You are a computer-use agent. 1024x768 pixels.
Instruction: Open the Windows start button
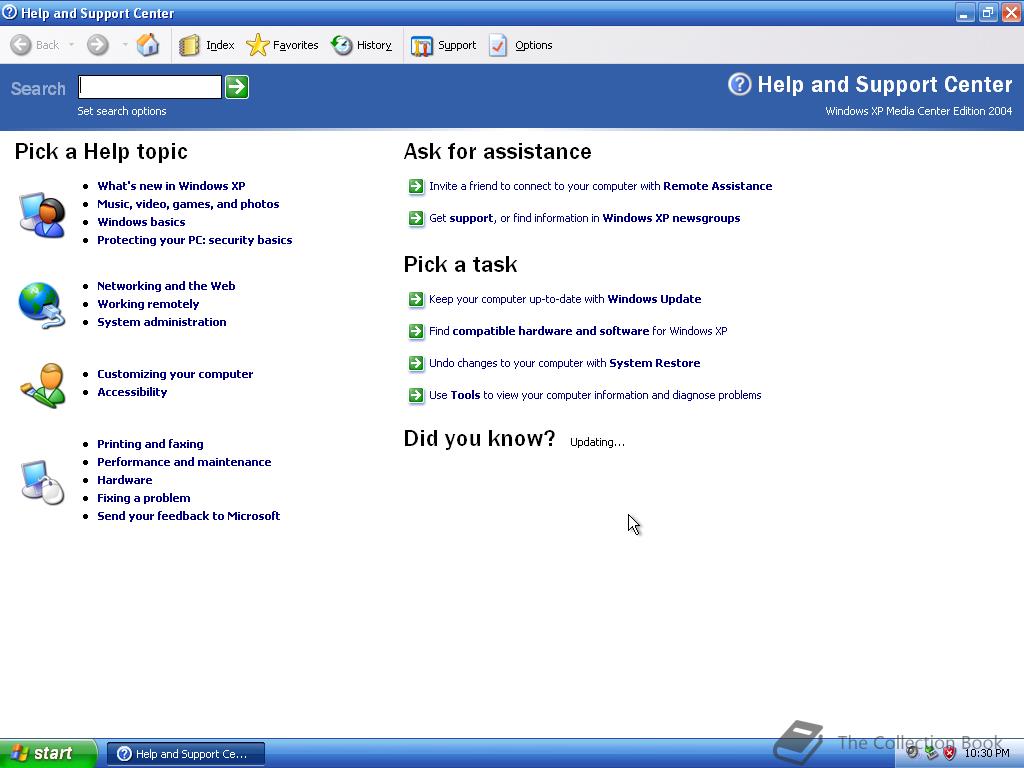pos(48,754)
